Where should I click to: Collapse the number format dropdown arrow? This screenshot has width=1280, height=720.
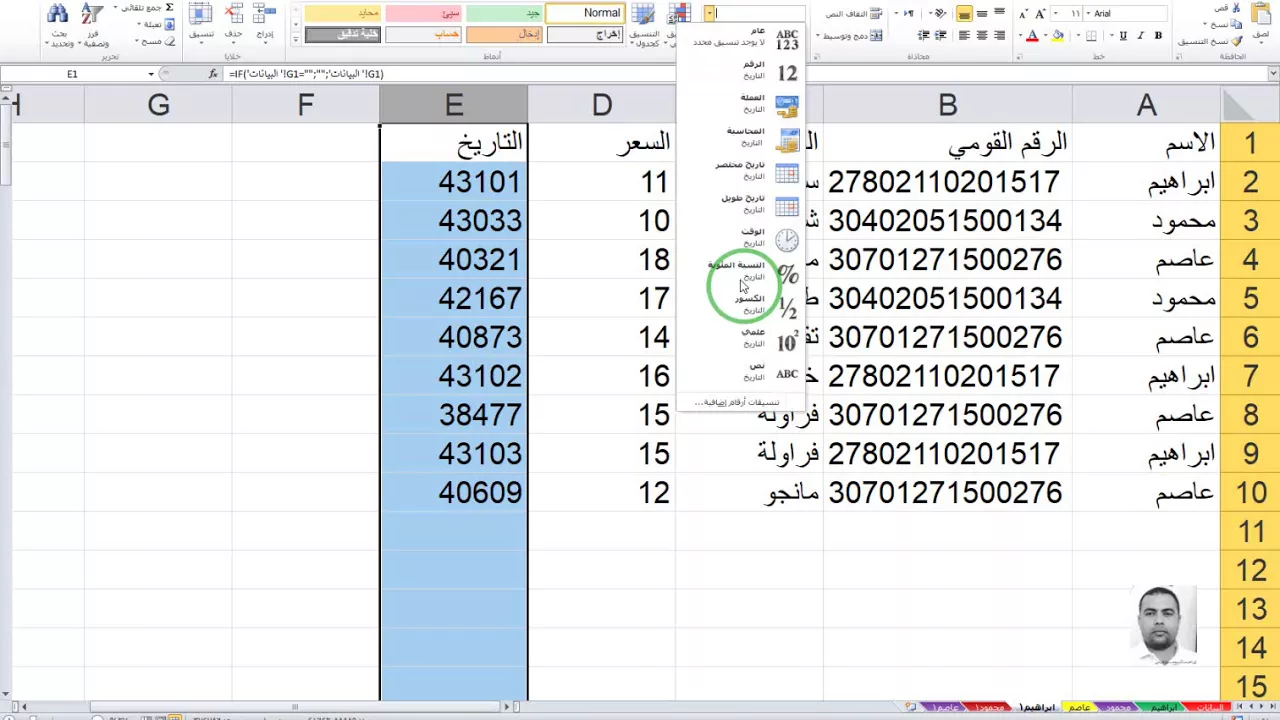pyautogui.click(x=709, y=13)
